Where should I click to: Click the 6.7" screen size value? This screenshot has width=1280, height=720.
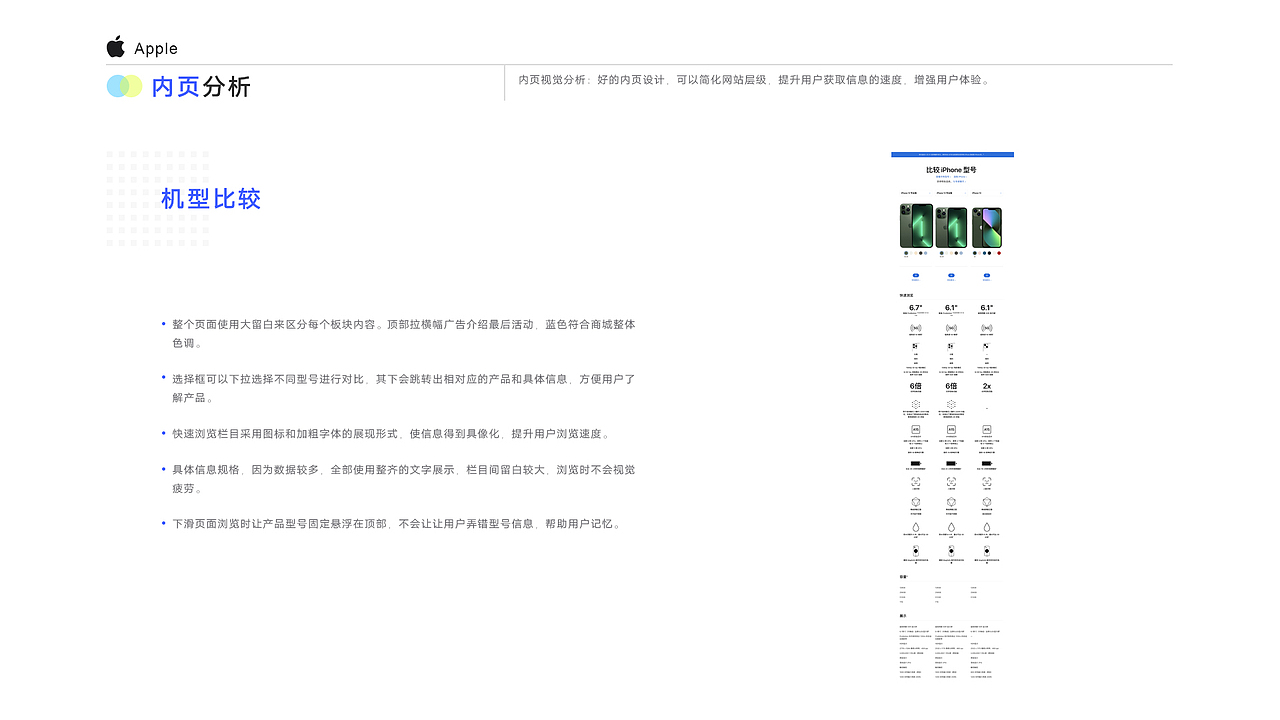tap(915, 307)
